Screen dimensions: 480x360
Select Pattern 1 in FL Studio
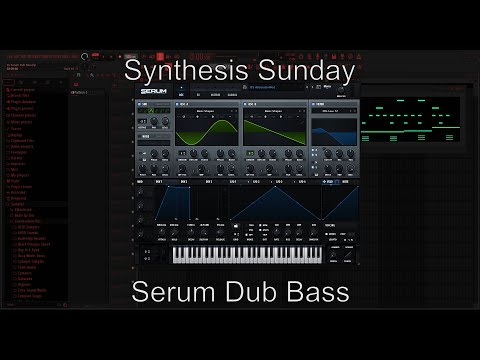pyautogui.click(x=79, y=92)
